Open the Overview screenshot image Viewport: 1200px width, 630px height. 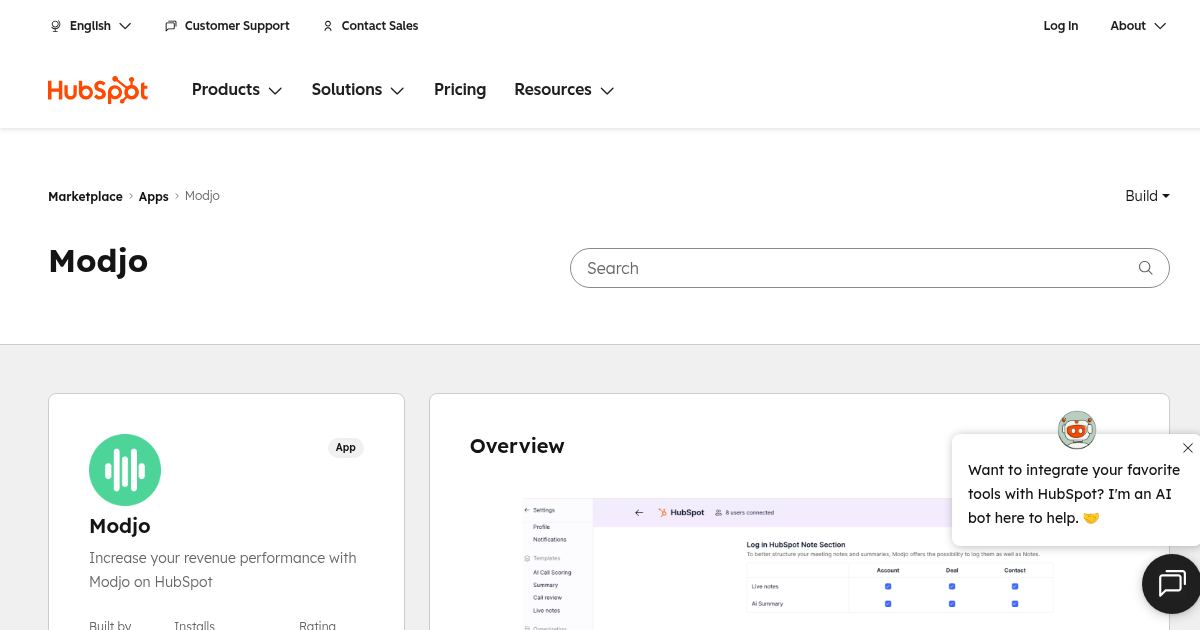tap(799, 564)
